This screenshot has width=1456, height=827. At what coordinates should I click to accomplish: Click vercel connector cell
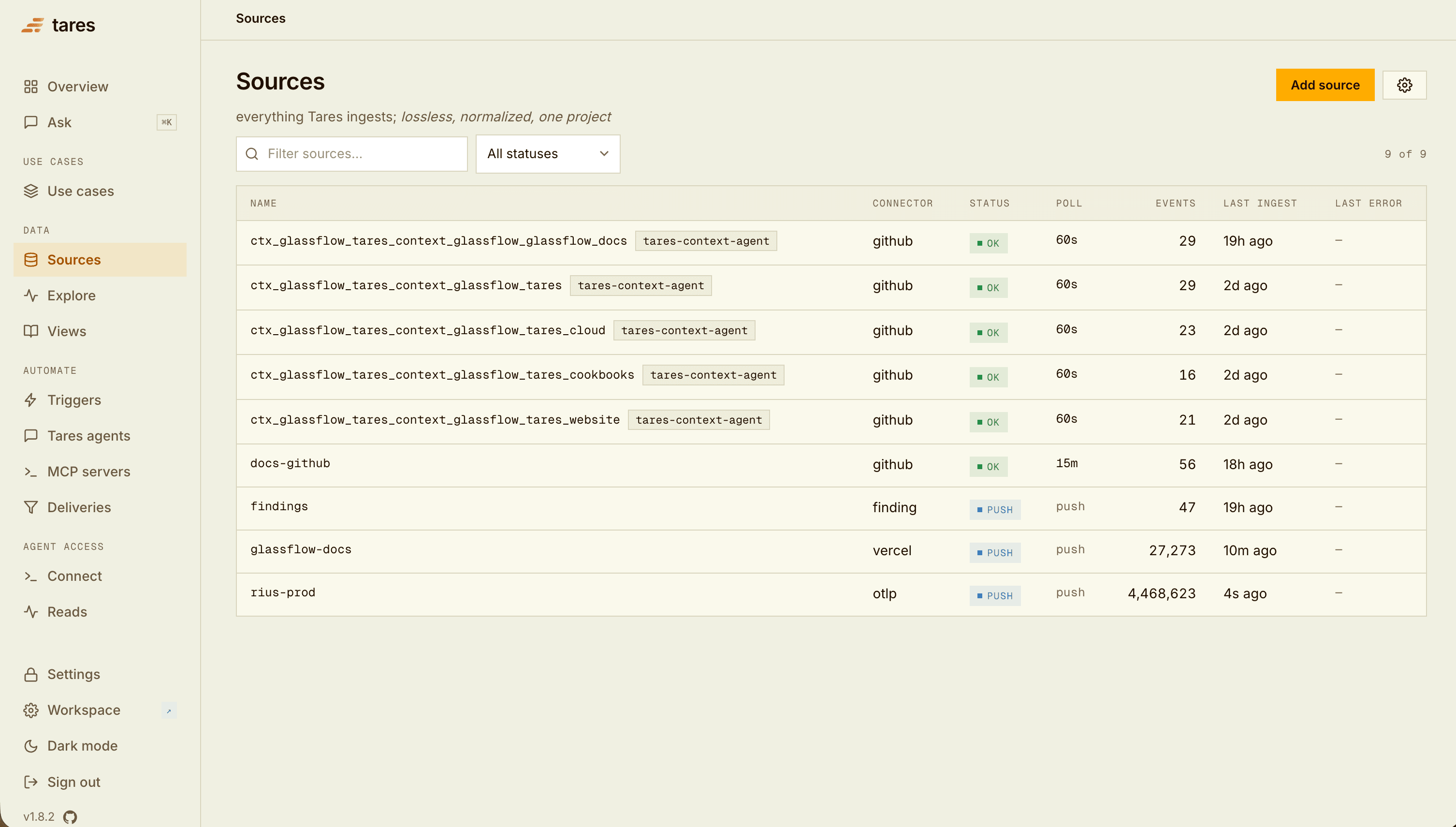[892, 550]
